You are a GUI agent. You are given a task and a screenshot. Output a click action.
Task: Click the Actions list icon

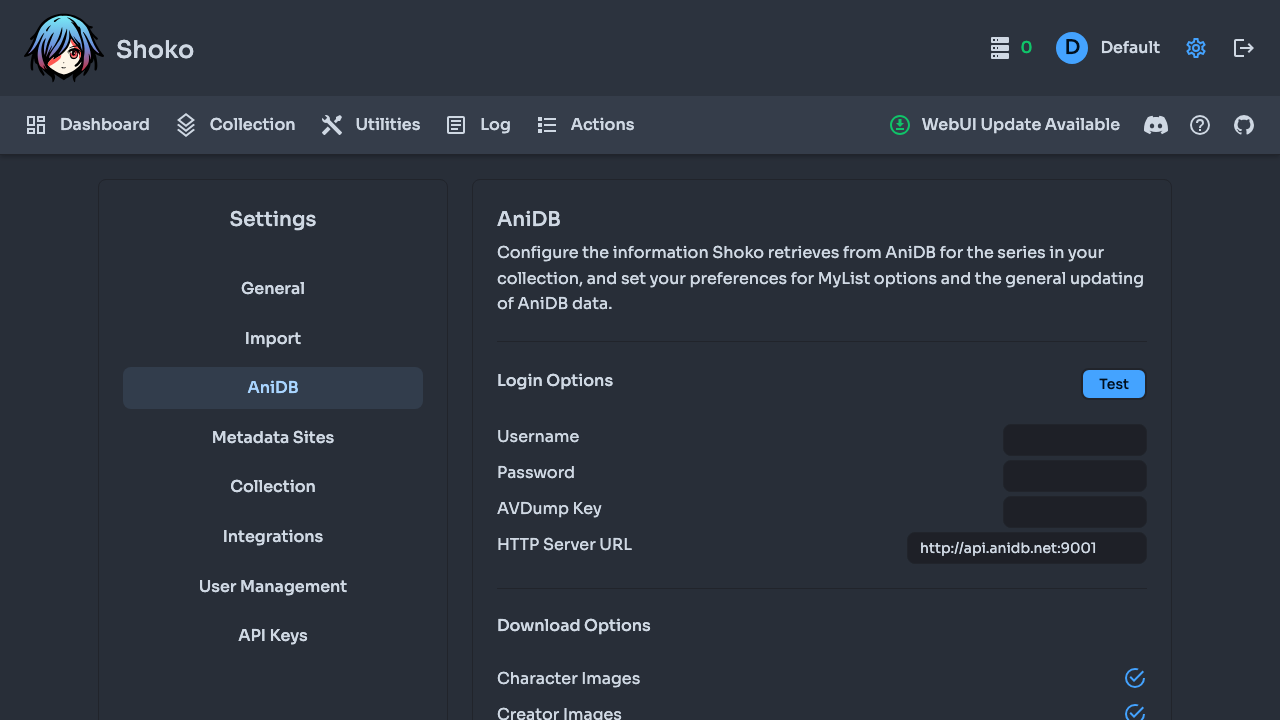click(x=547, y=125)
